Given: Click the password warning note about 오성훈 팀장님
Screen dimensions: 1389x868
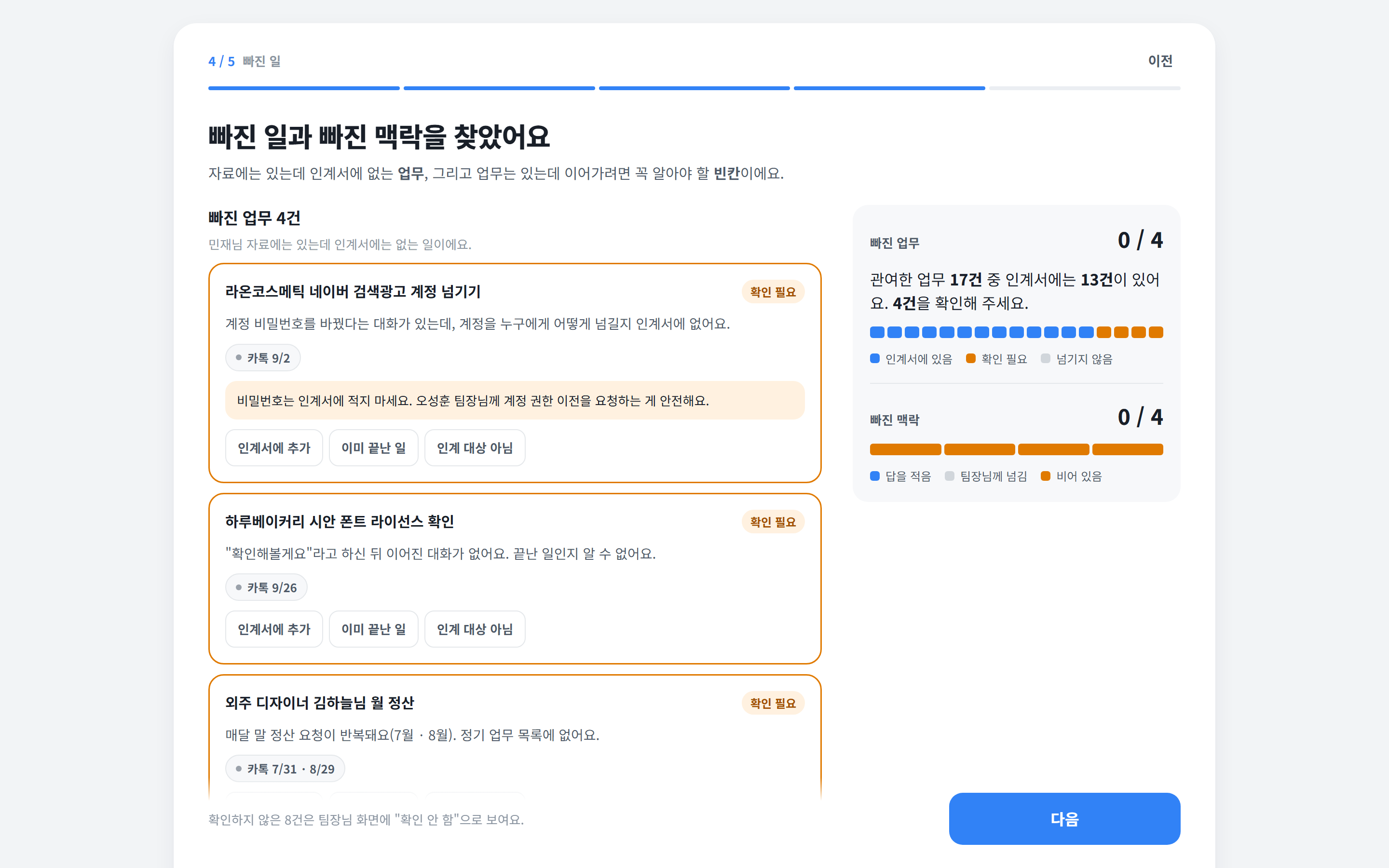Looking at the screenshot, I should (515, 400).
